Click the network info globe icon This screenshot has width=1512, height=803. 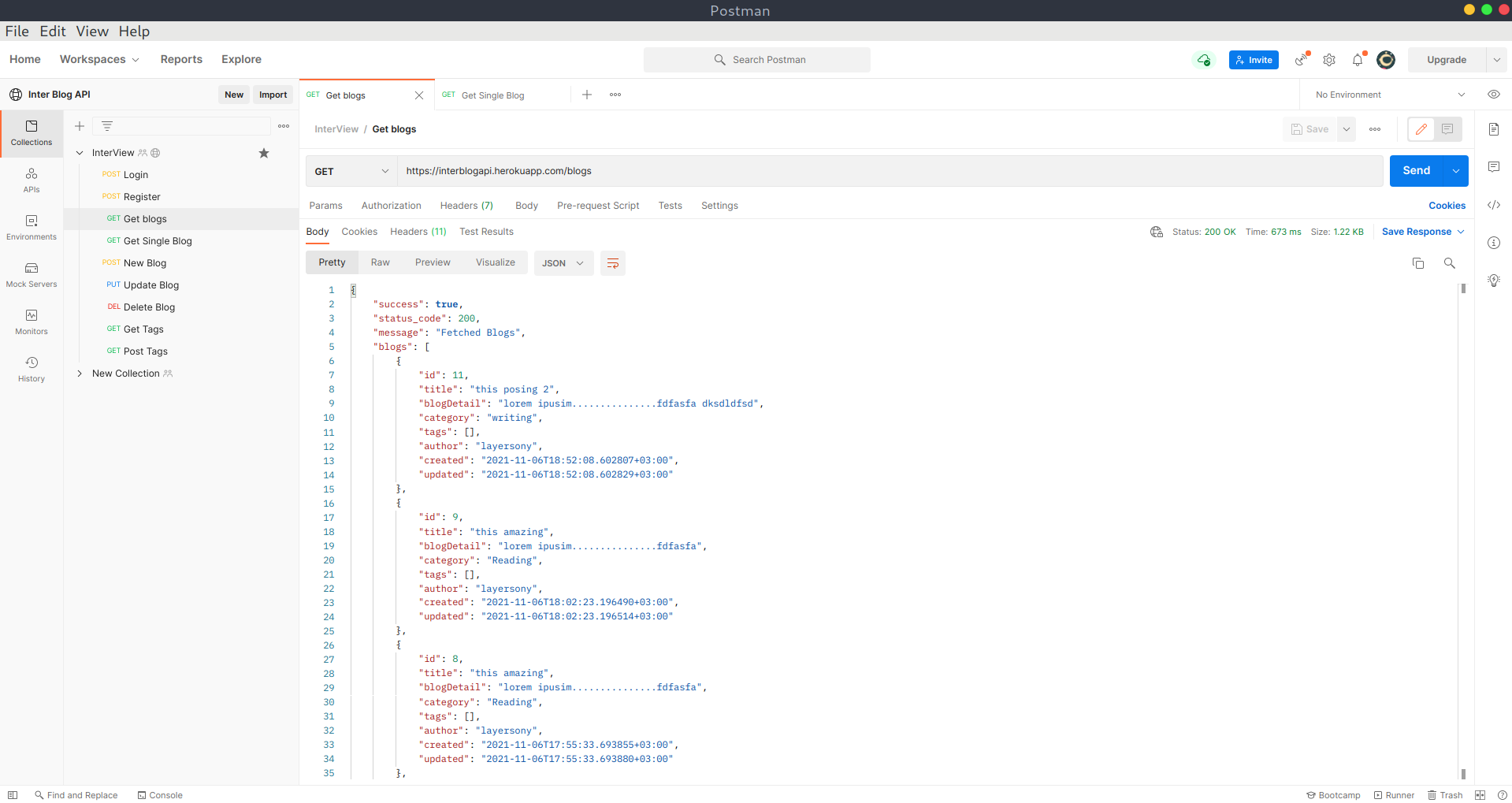coord(1157,232)
